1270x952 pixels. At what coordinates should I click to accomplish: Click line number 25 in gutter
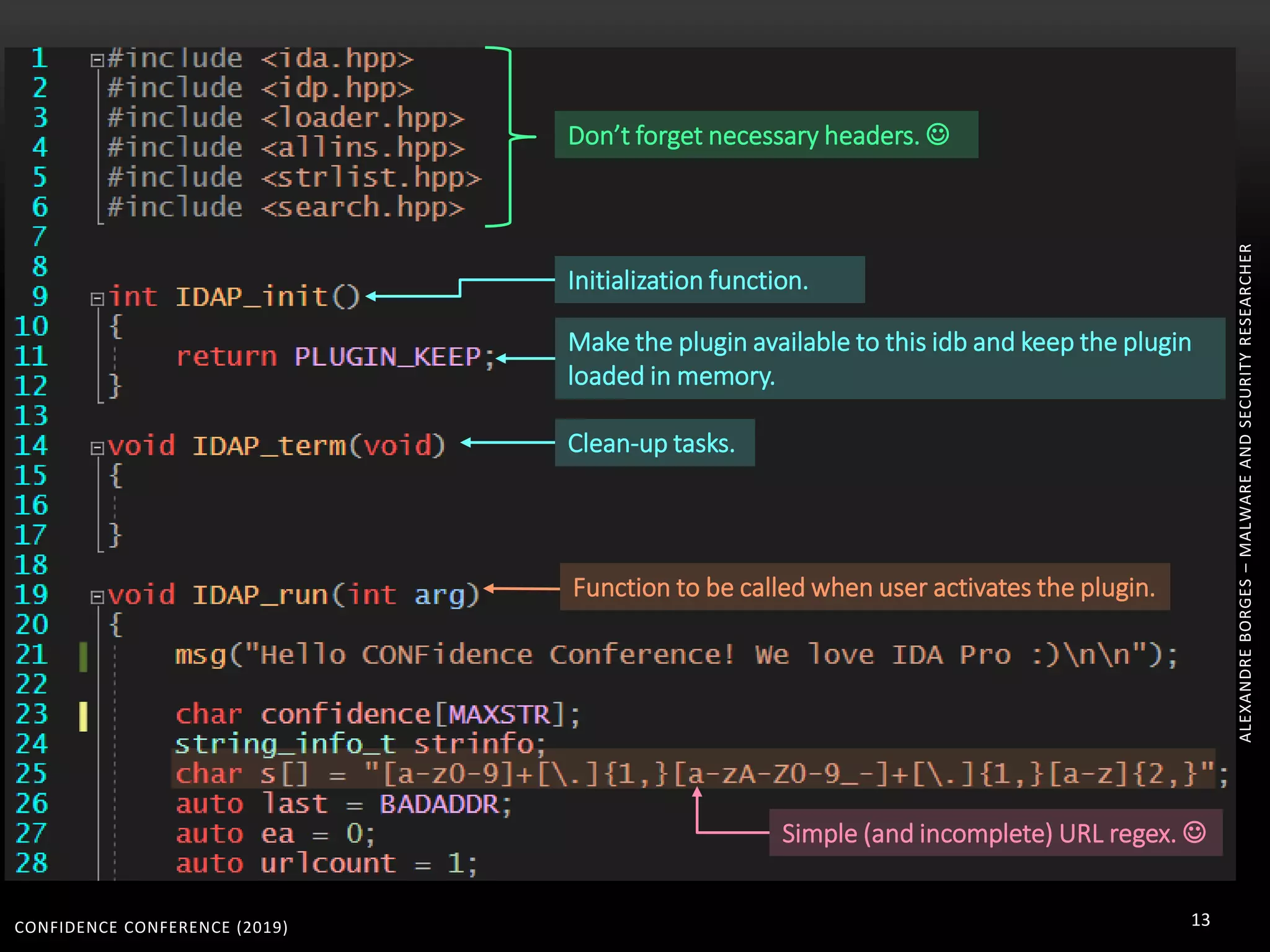(x=31, y=774)
